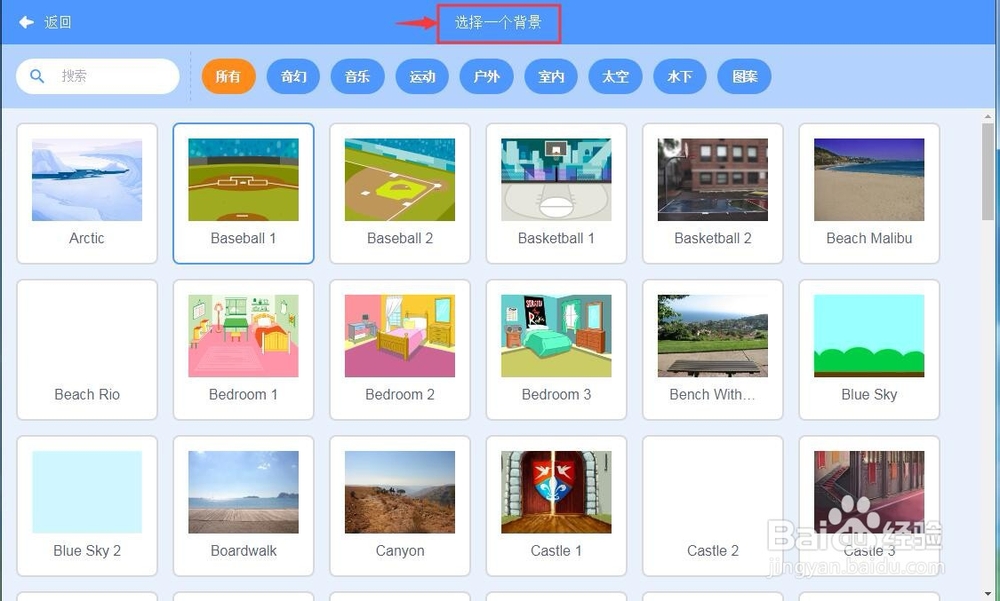This screenshot has width=1000, height=601.
Task: Choose the Boardwalk backdrop
Action: pos(243,506)
